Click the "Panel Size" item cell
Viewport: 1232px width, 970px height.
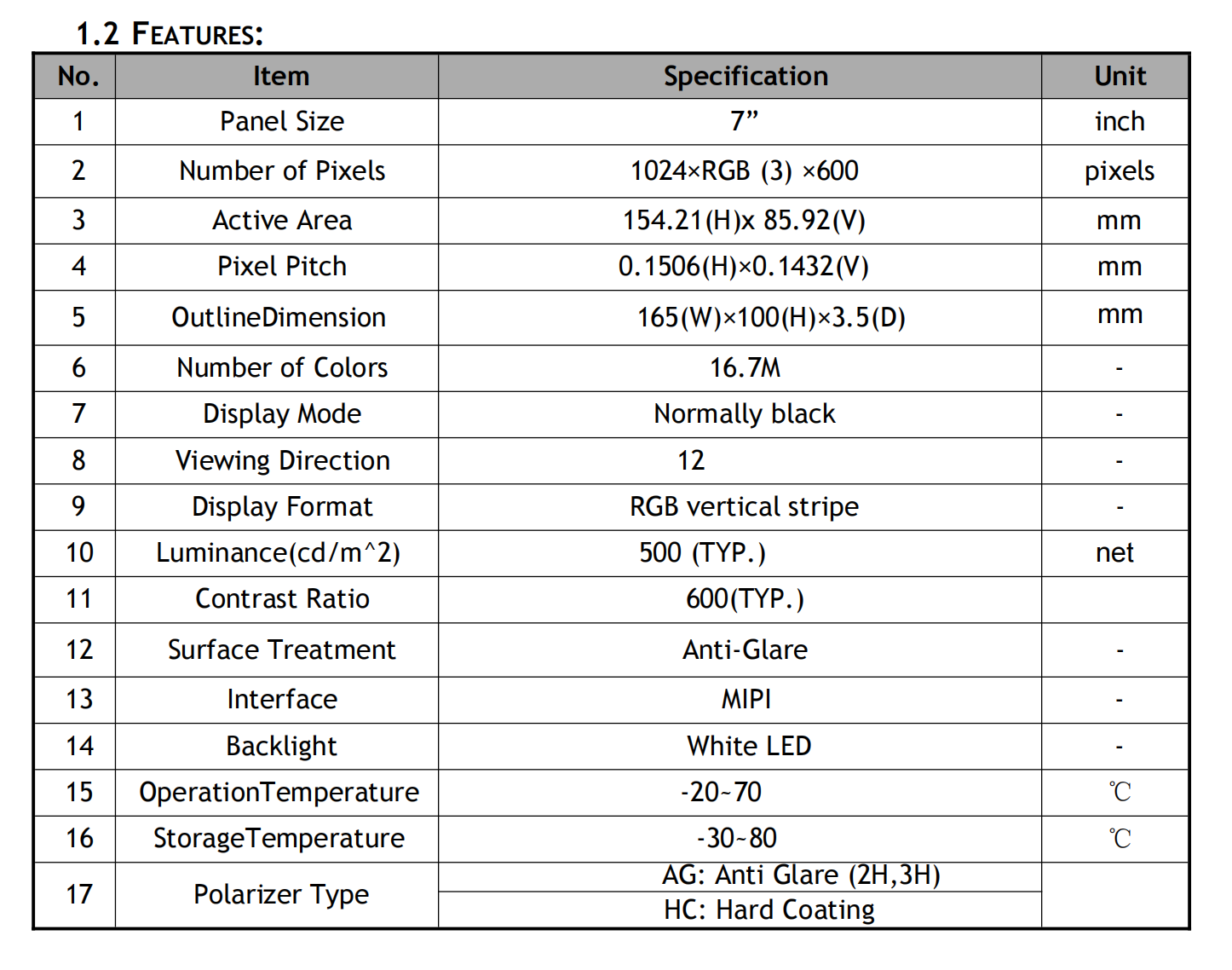pos(281,121)
